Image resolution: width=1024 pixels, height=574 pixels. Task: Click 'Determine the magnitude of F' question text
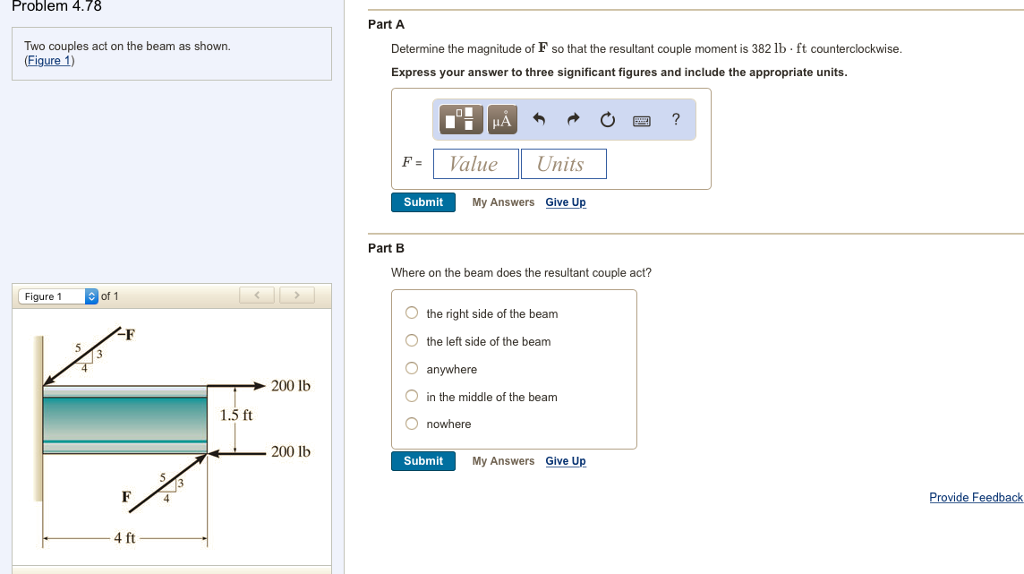[647, 49]
